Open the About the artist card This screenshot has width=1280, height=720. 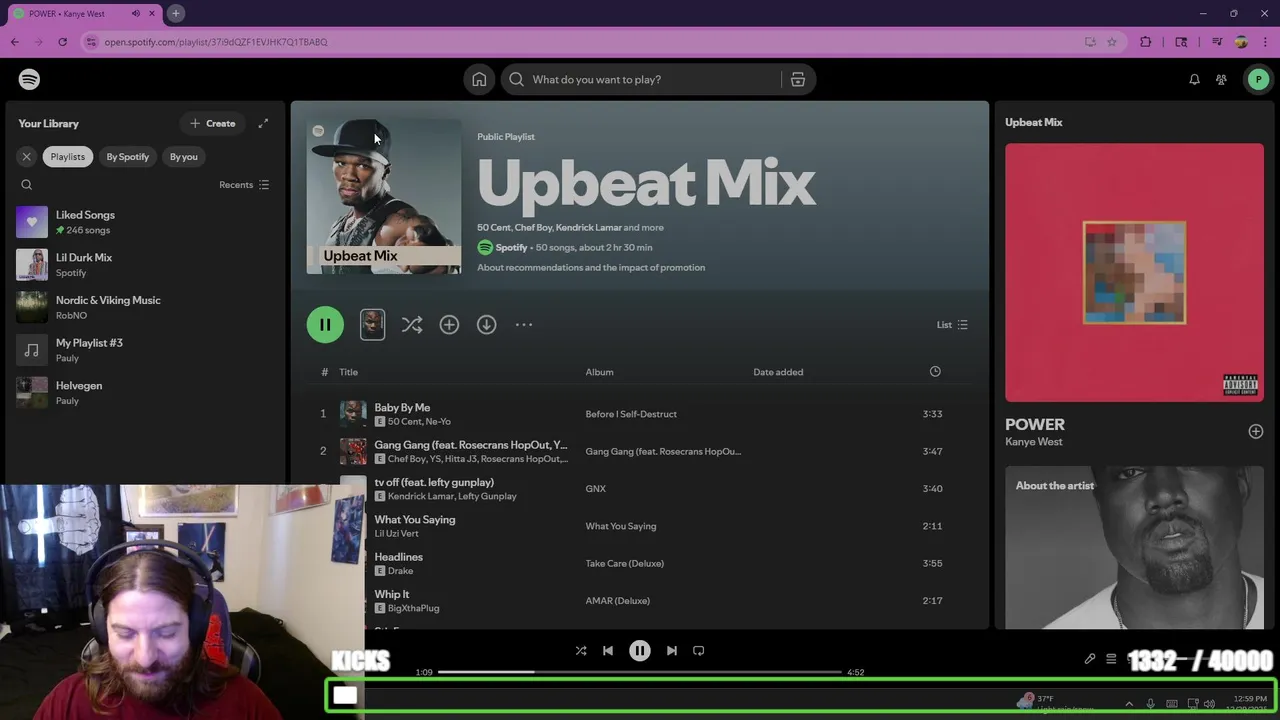[1134, 547]
